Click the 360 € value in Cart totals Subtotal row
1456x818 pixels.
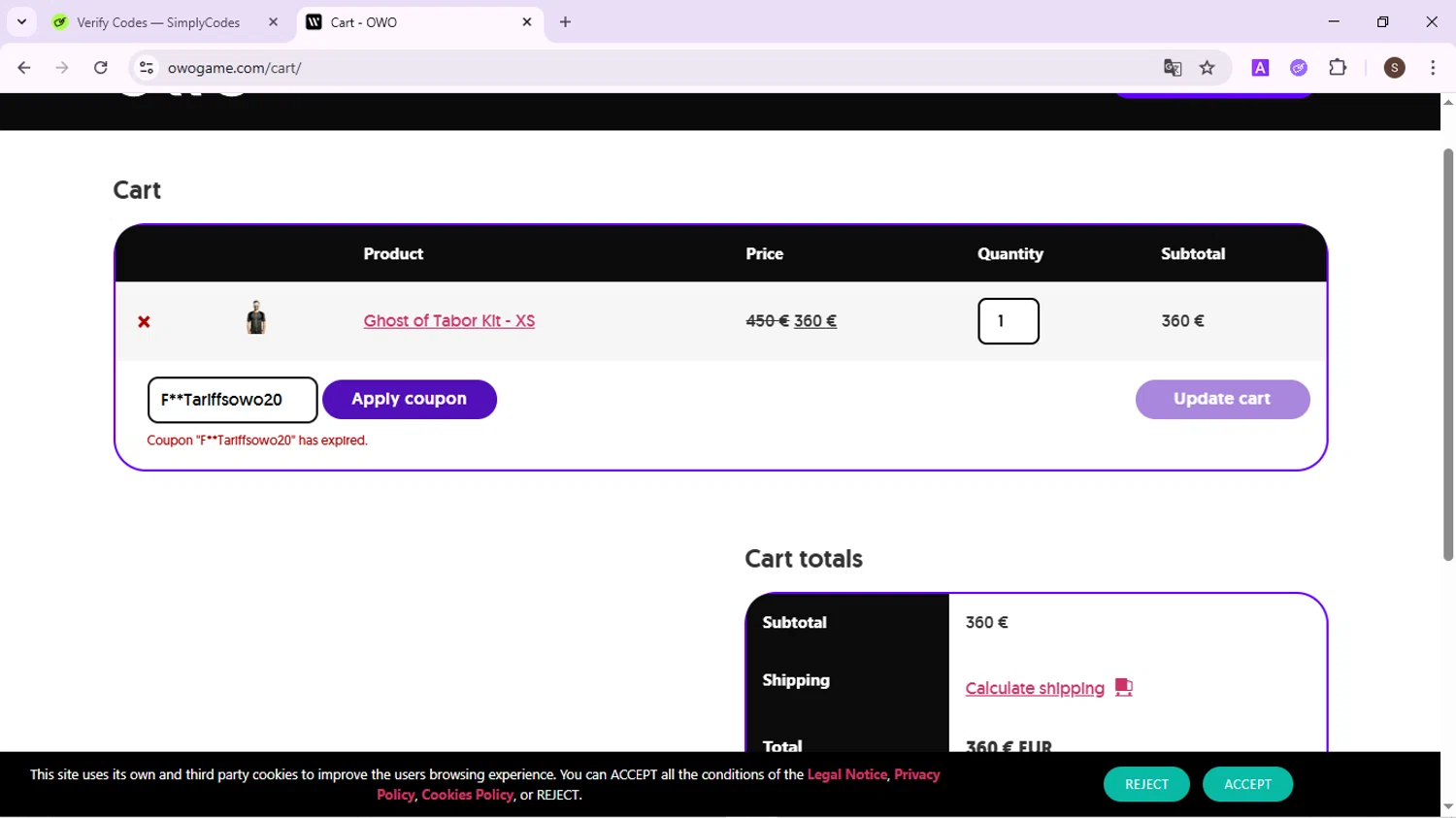tap(987, 623)
